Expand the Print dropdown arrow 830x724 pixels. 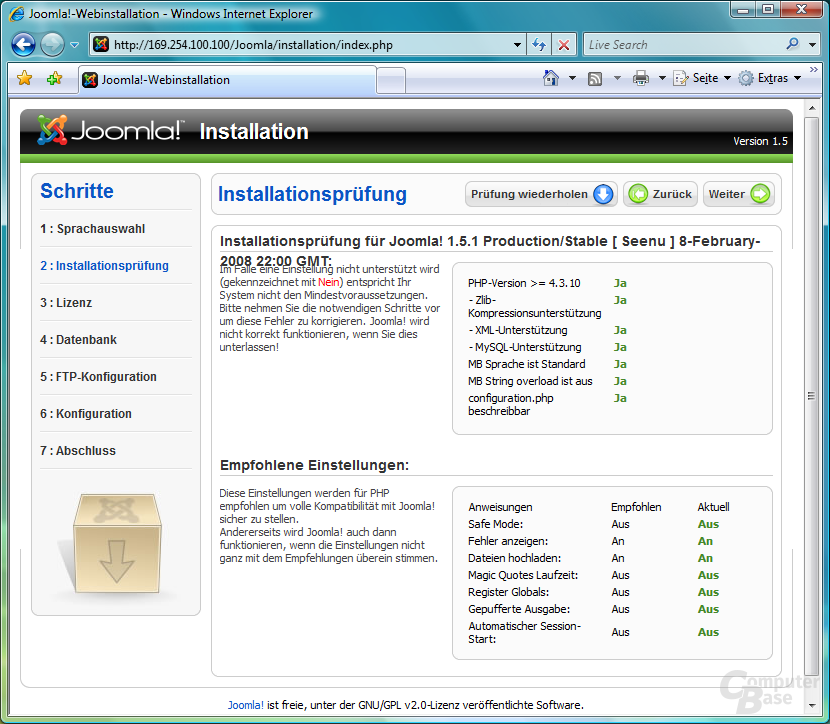click(662, 78)
